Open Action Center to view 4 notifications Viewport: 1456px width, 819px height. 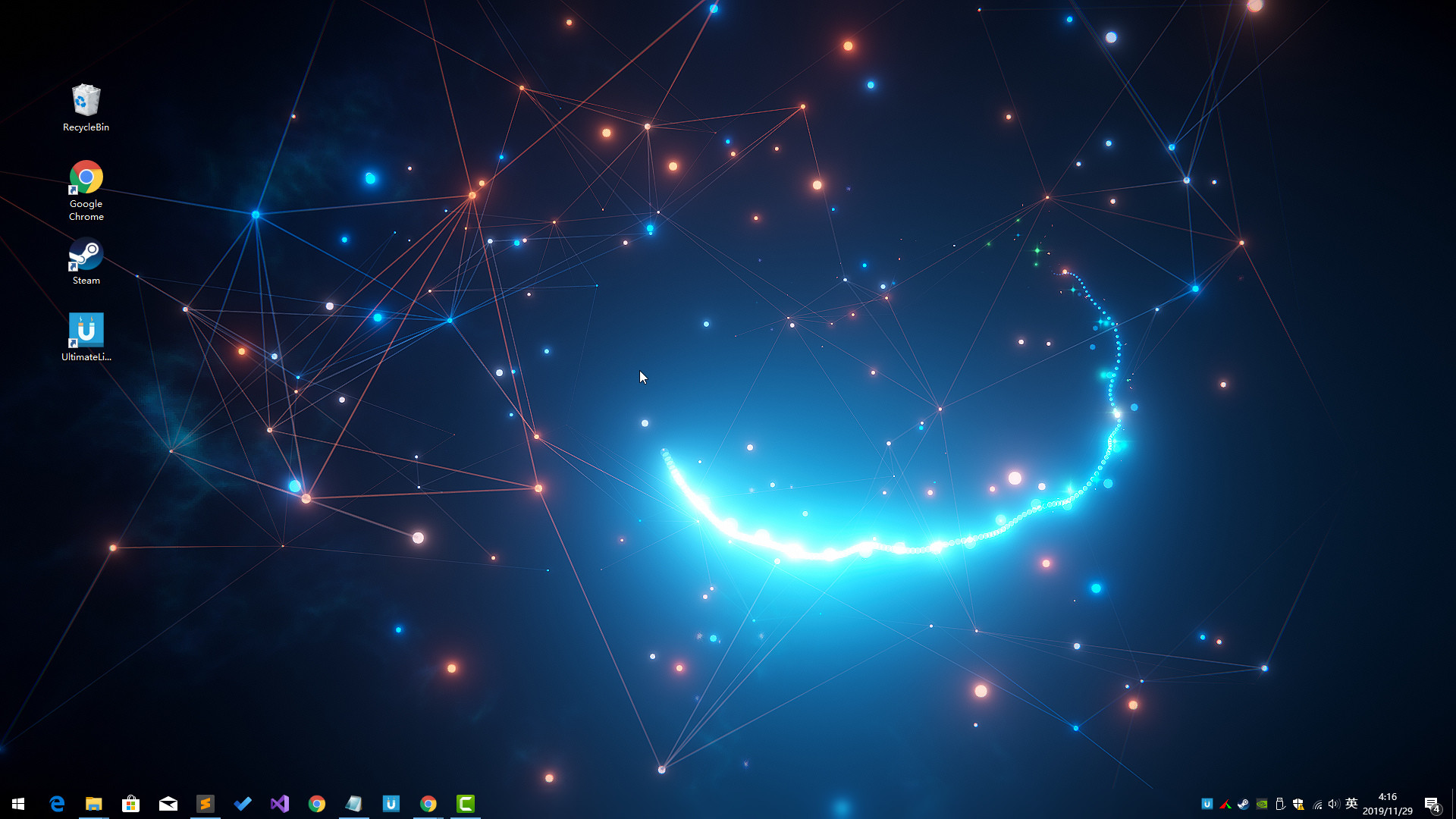tap(1433, 804)
